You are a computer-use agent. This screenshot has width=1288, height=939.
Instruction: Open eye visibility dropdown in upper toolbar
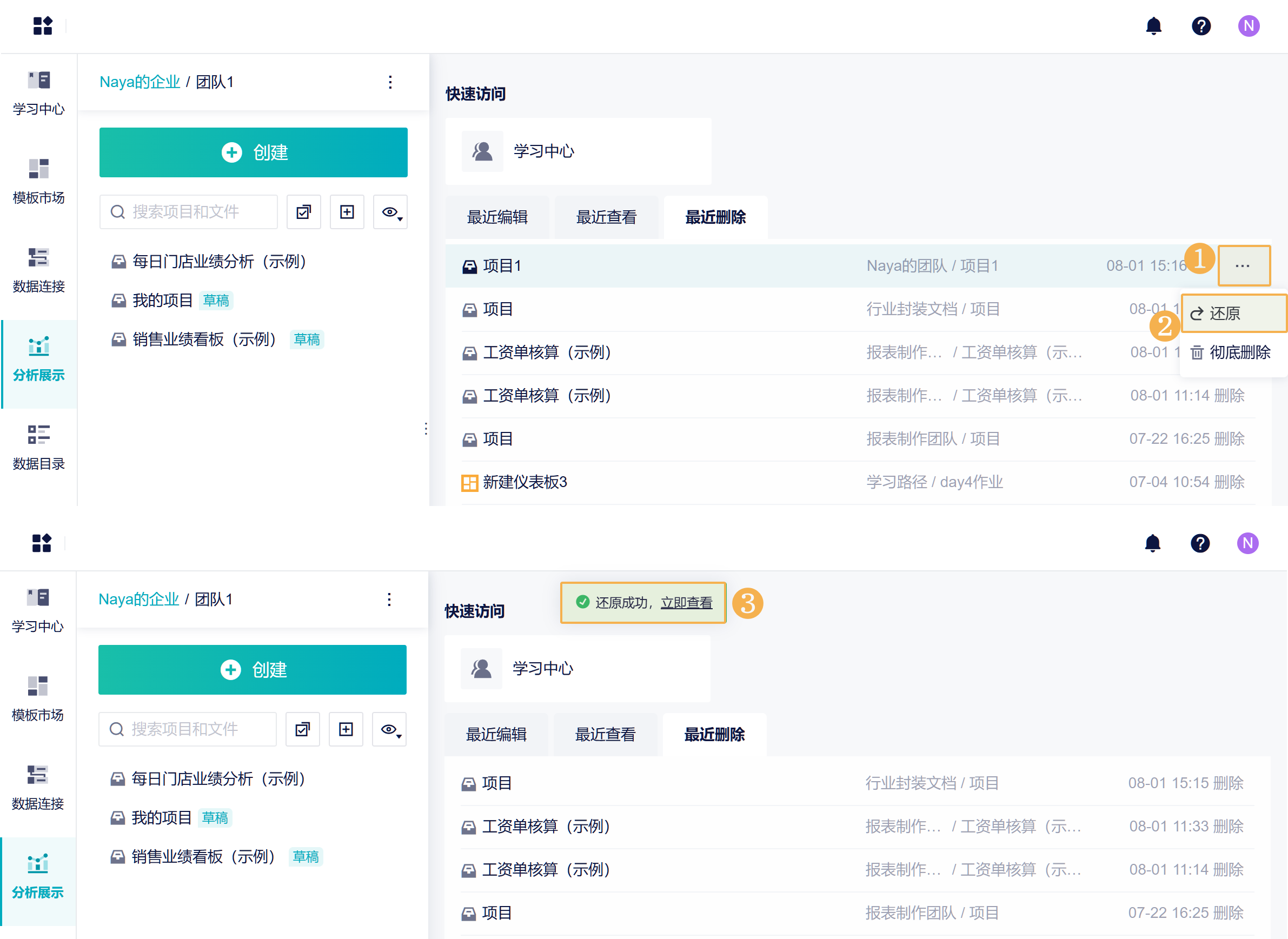(390, 212)
